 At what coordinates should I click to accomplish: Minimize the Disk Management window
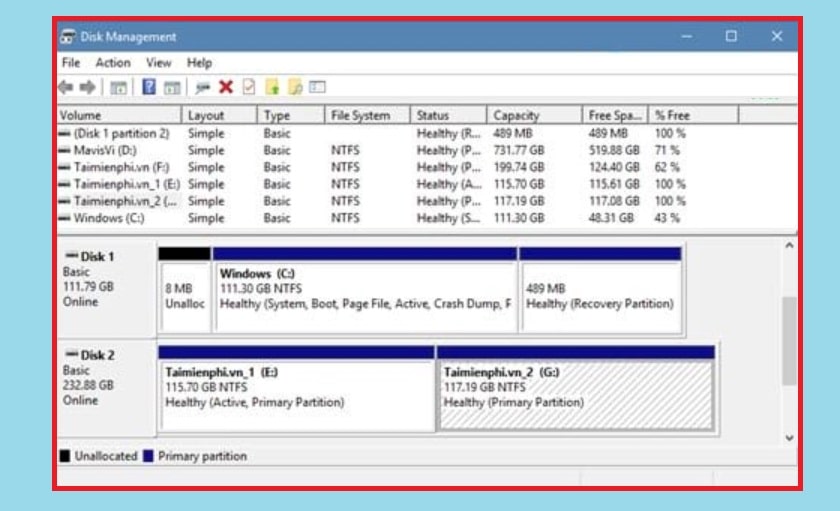[x=687, y=36]
